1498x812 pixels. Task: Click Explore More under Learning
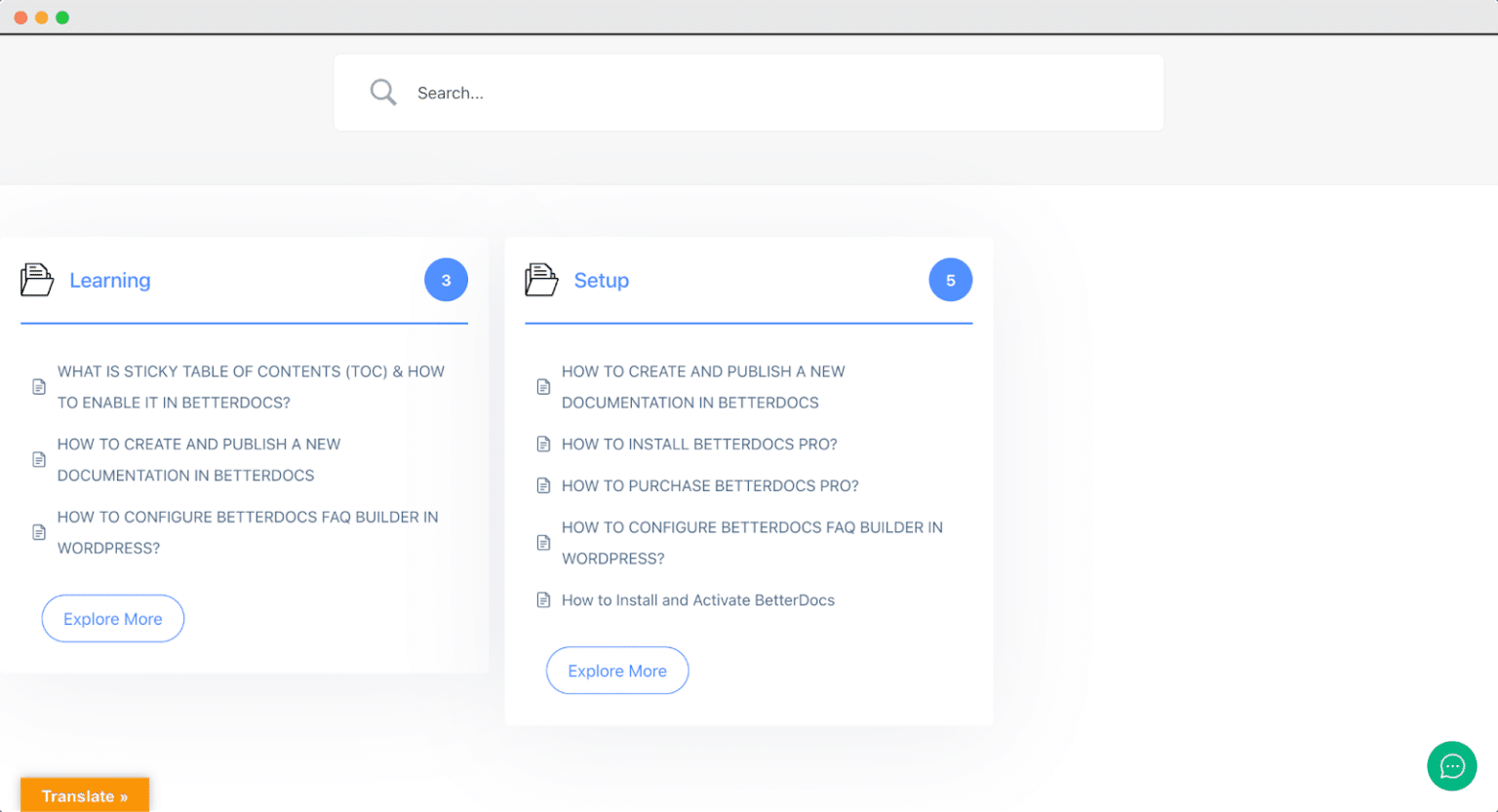click(x=112, y=618)
